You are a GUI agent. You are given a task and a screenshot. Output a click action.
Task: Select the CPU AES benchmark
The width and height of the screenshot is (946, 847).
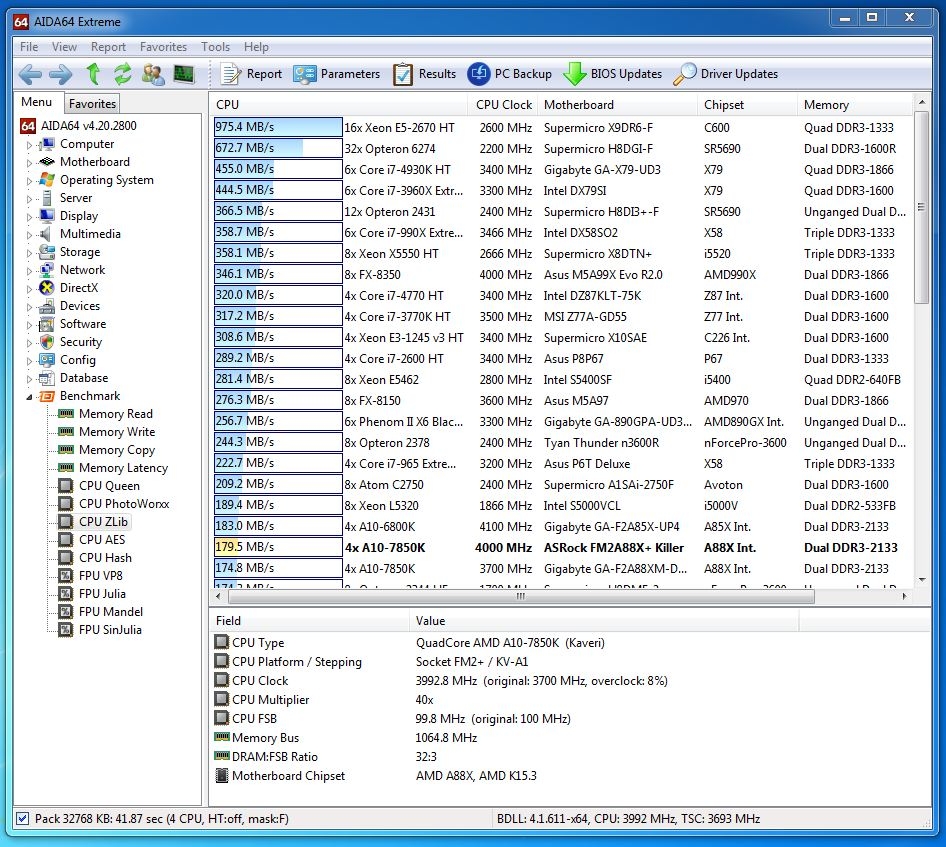pyautogui.click(x=101, y=540)
